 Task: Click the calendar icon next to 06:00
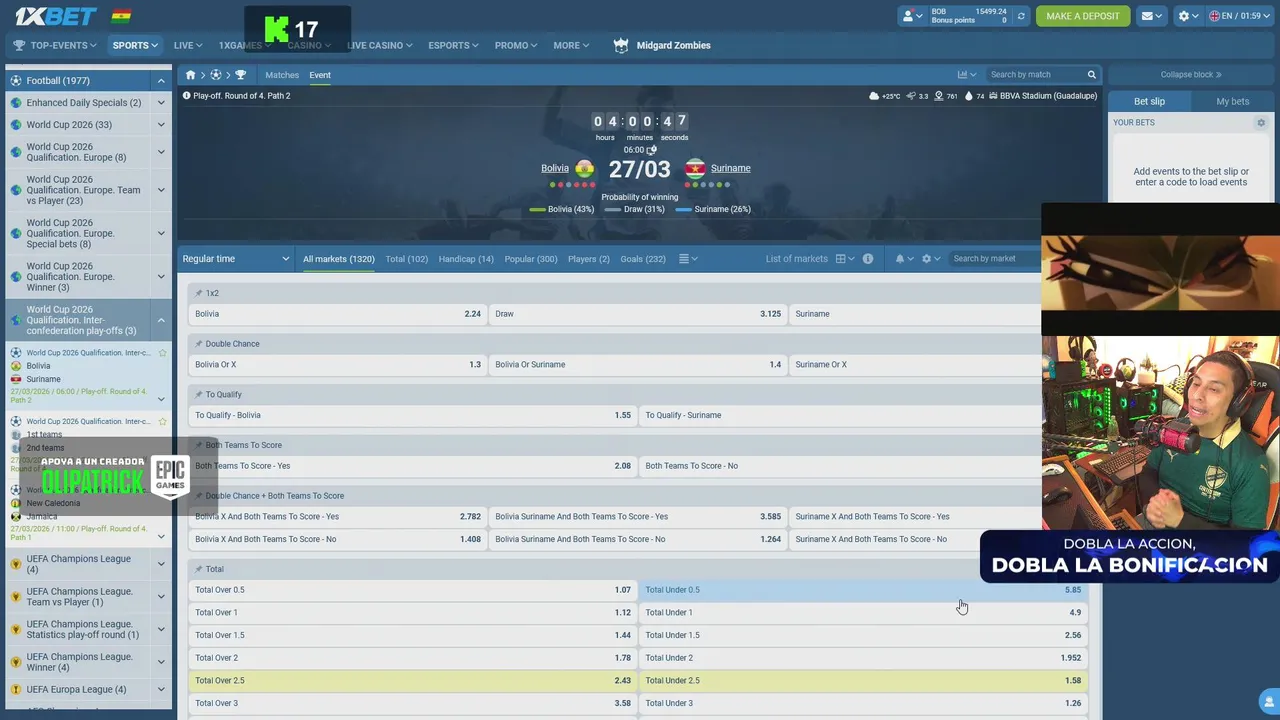tap(652, 150)
